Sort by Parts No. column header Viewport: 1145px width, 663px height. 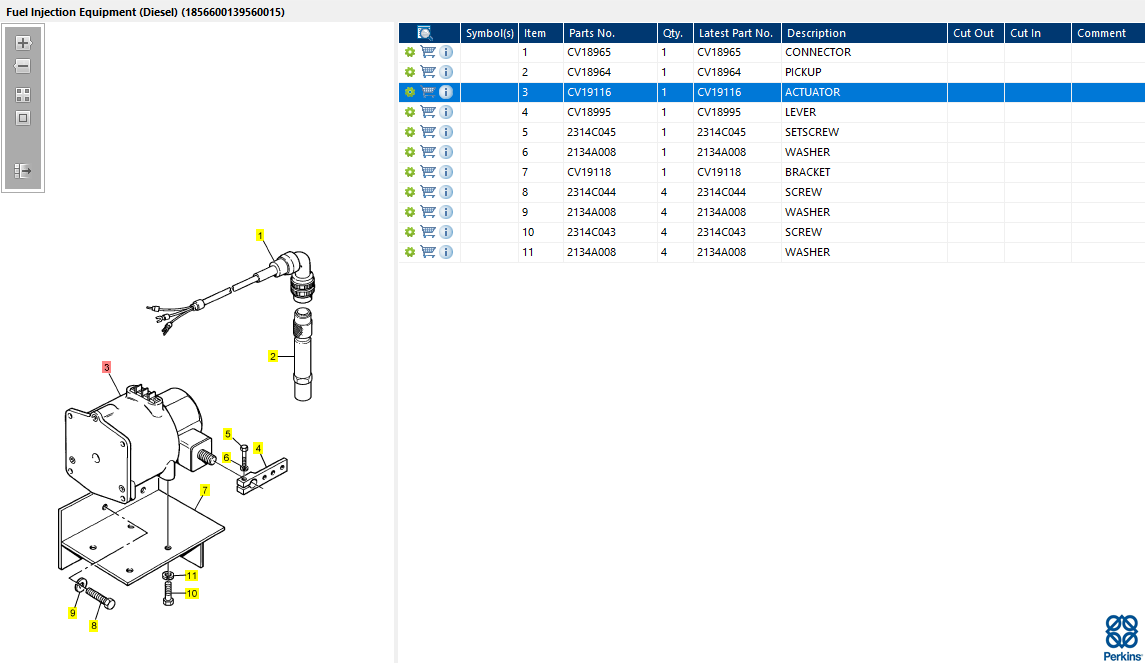[610, 33]
